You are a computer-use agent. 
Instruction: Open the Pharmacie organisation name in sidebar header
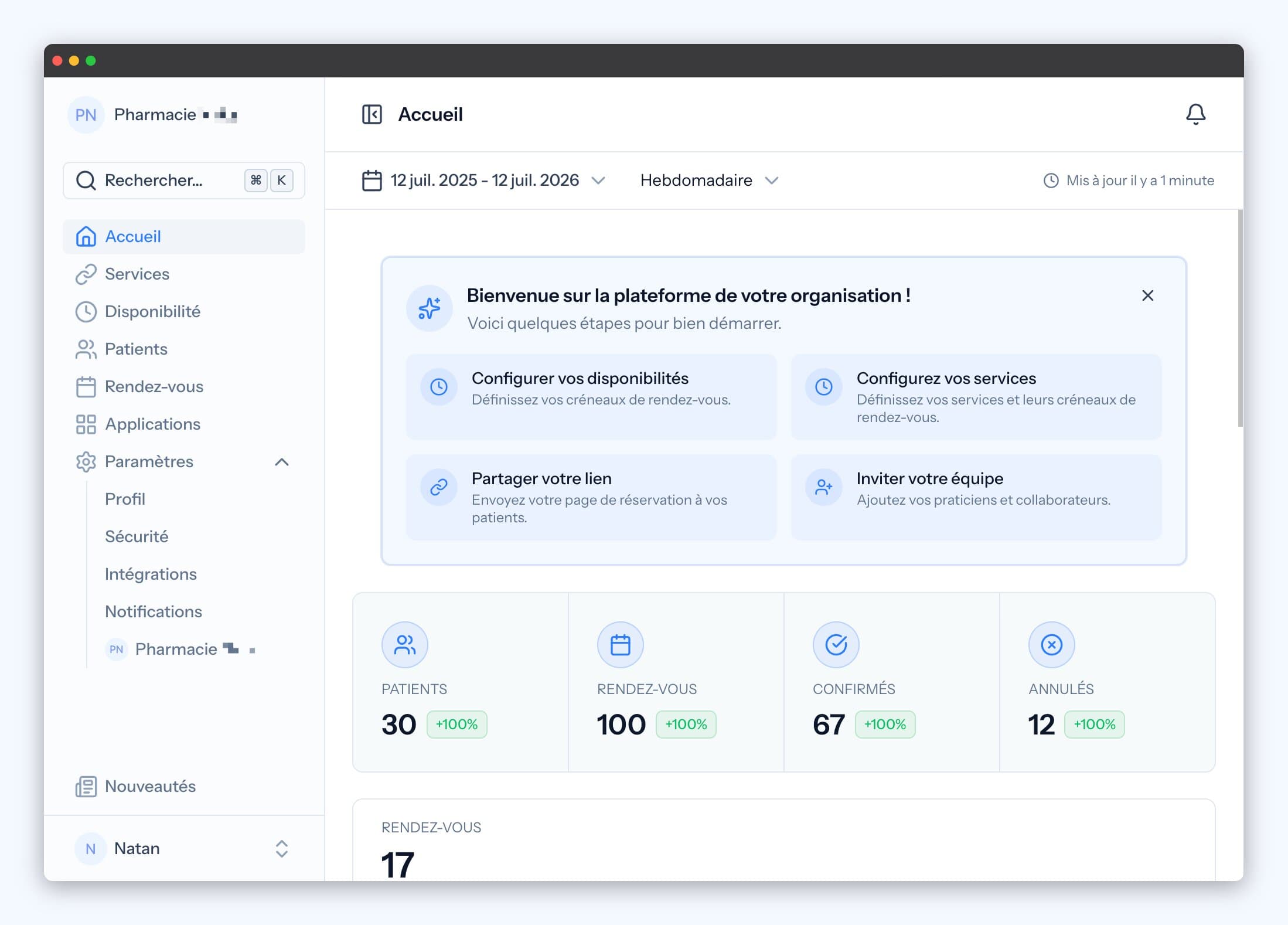tap(176, 115)
